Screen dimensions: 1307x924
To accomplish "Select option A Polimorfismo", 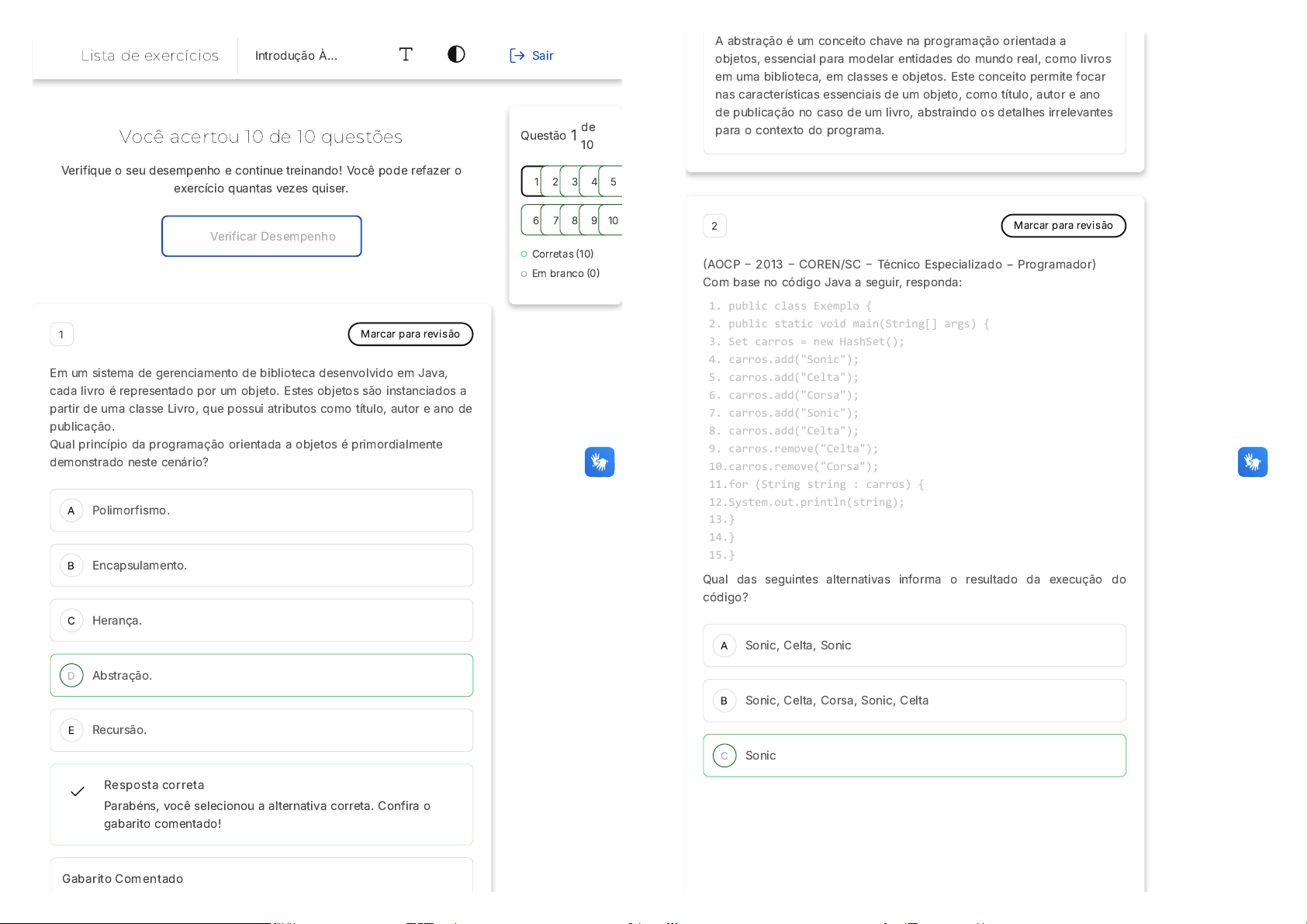I will [261, 510].
